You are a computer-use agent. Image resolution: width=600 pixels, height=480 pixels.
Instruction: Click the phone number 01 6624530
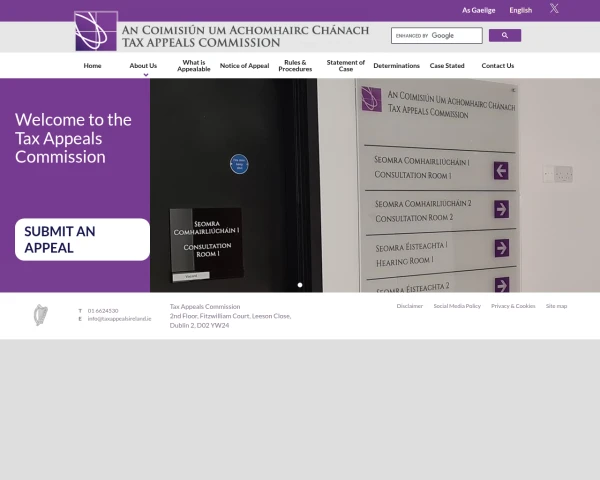(x=103, y=311)
